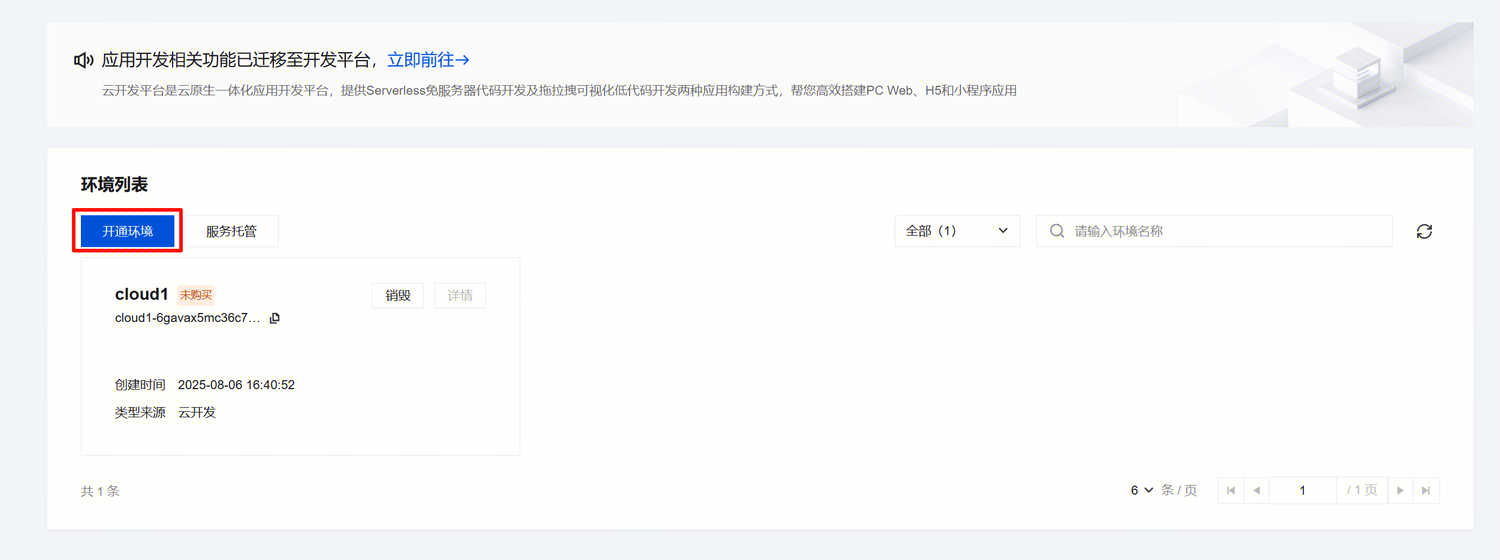The image size is (1500, 560).
Task: Go to the first page
Action: pos(1231,490)
